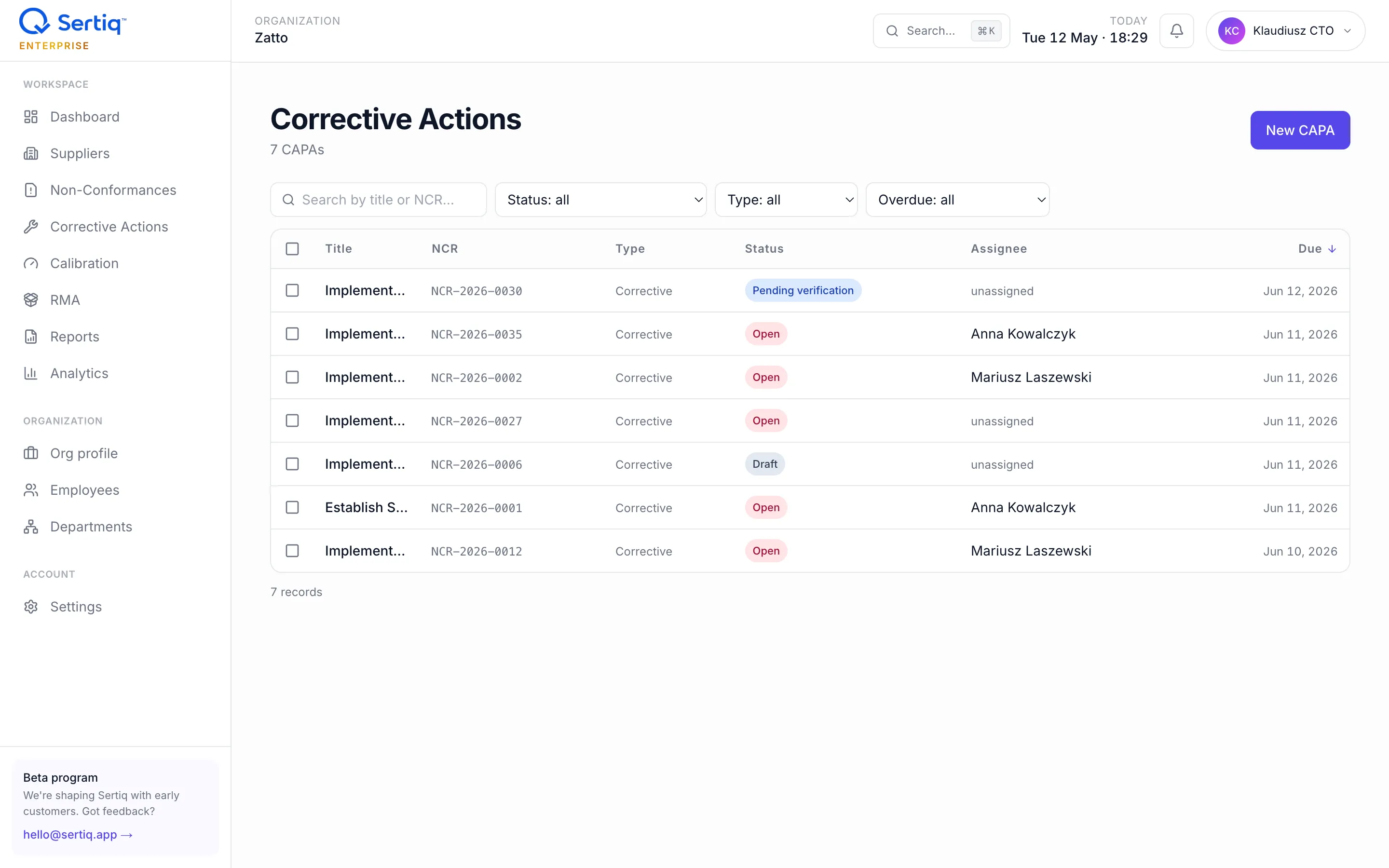Check the row for NCR-2026-0002
Screen dimensions: 1389x868
click(292, 377)
